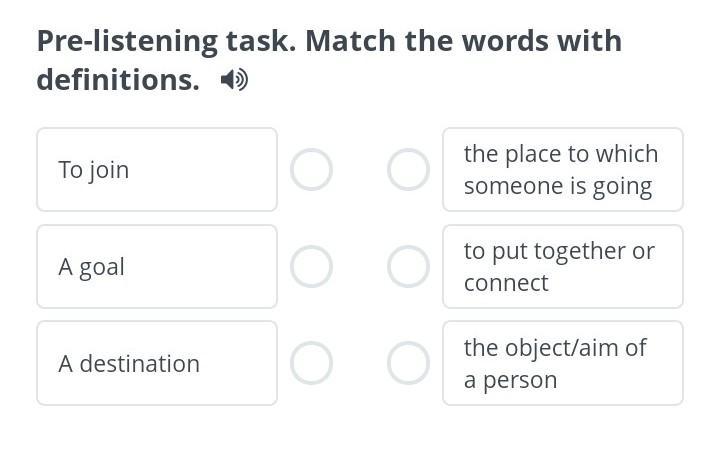Click the 'To join' word card
This screenshot has width=720, height=457.
(x=157, y=170)
